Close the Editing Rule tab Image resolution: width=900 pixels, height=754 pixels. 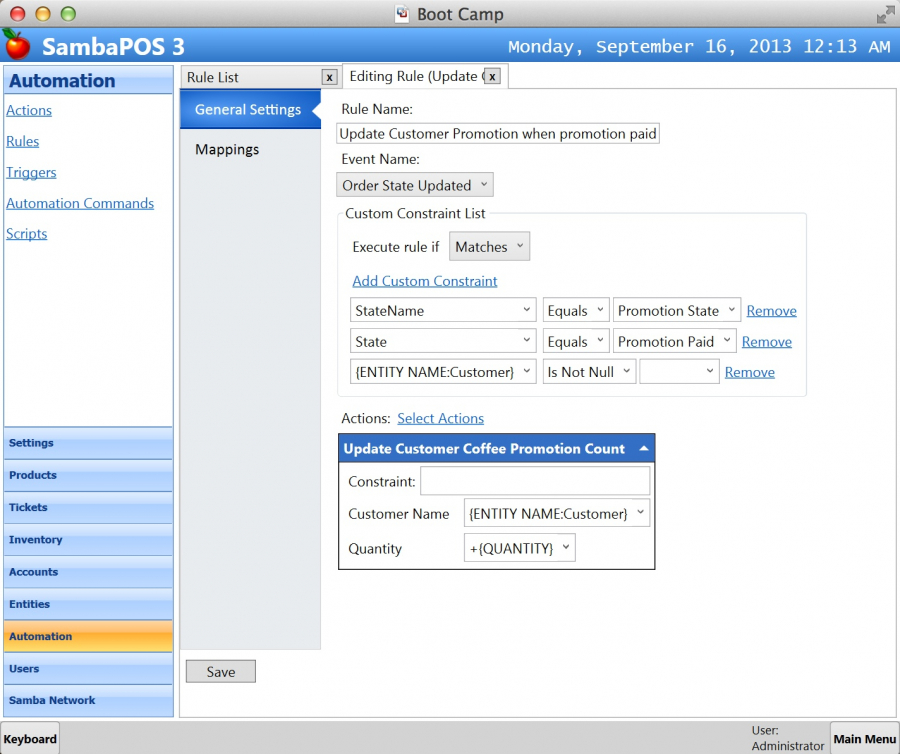click(x=491, y=76)
